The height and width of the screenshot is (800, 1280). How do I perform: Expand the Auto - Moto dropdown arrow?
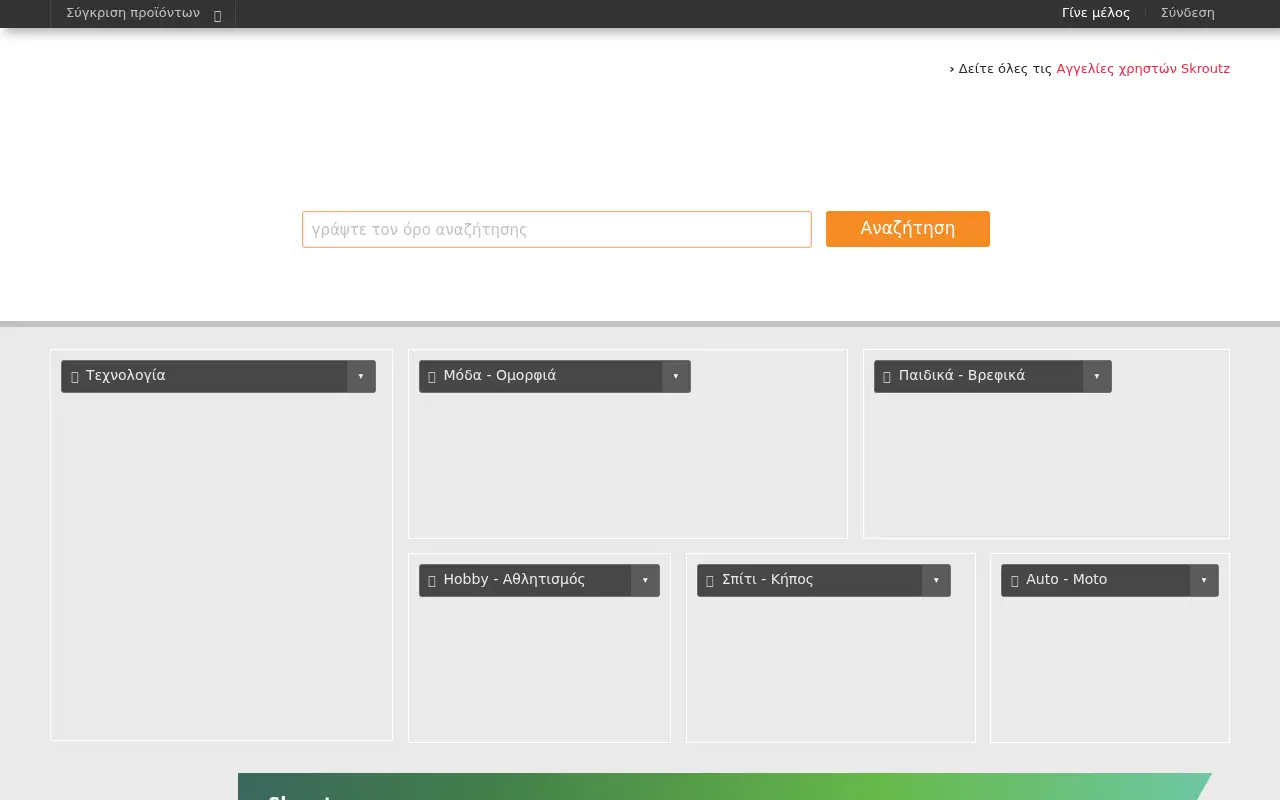1204,580
